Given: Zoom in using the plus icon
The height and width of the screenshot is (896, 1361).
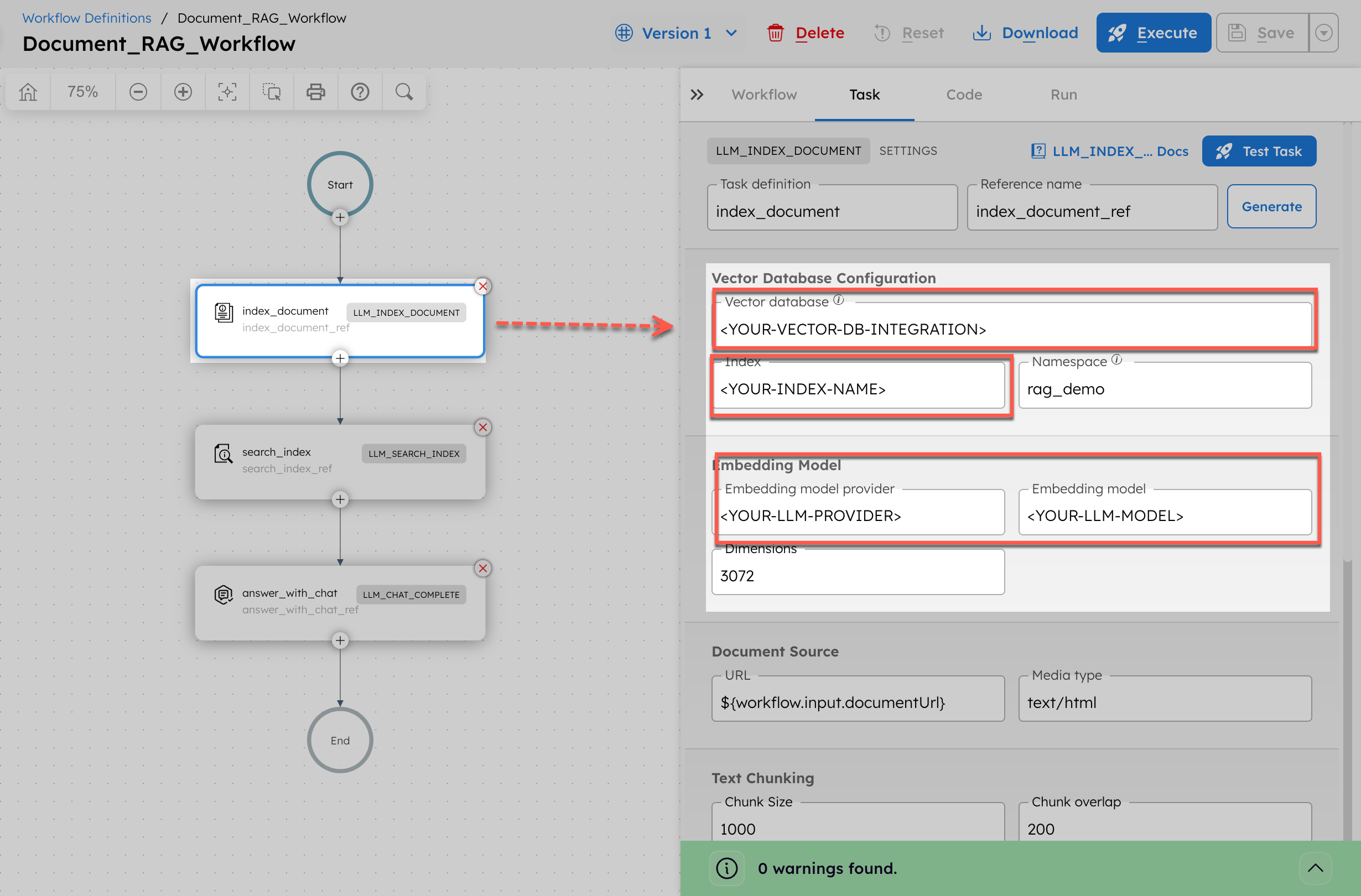Looking at the screenshot, I should [x=183, y=91].
